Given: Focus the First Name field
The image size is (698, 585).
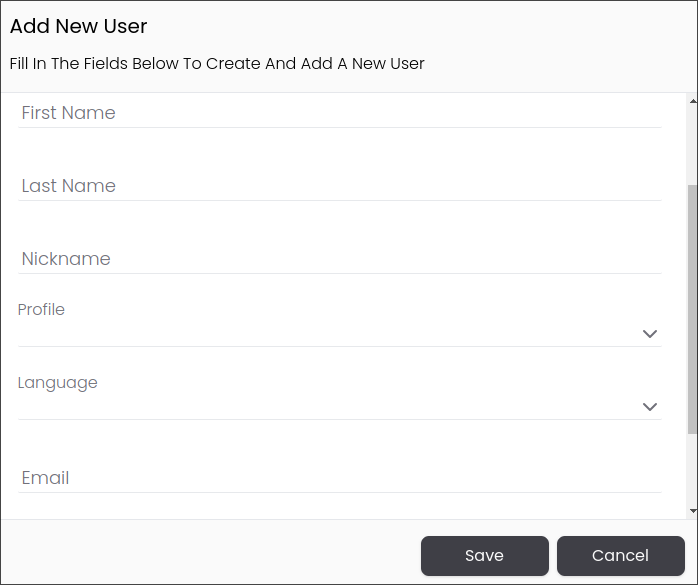Looking at the screenshot, I should [x=340, y=113].
